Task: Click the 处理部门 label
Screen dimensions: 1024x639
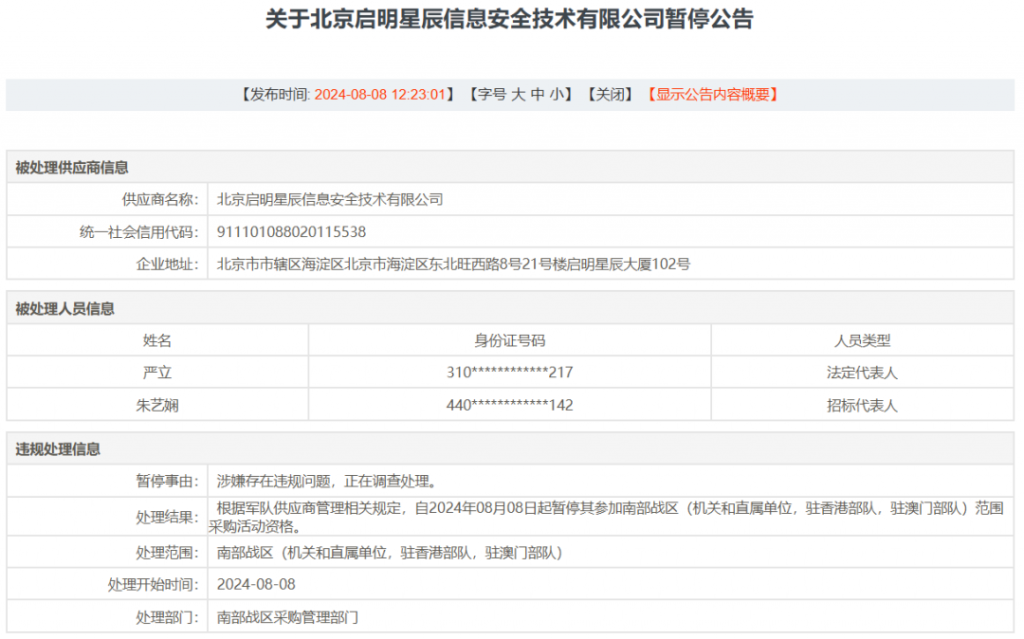Action: tap(167, 617)
